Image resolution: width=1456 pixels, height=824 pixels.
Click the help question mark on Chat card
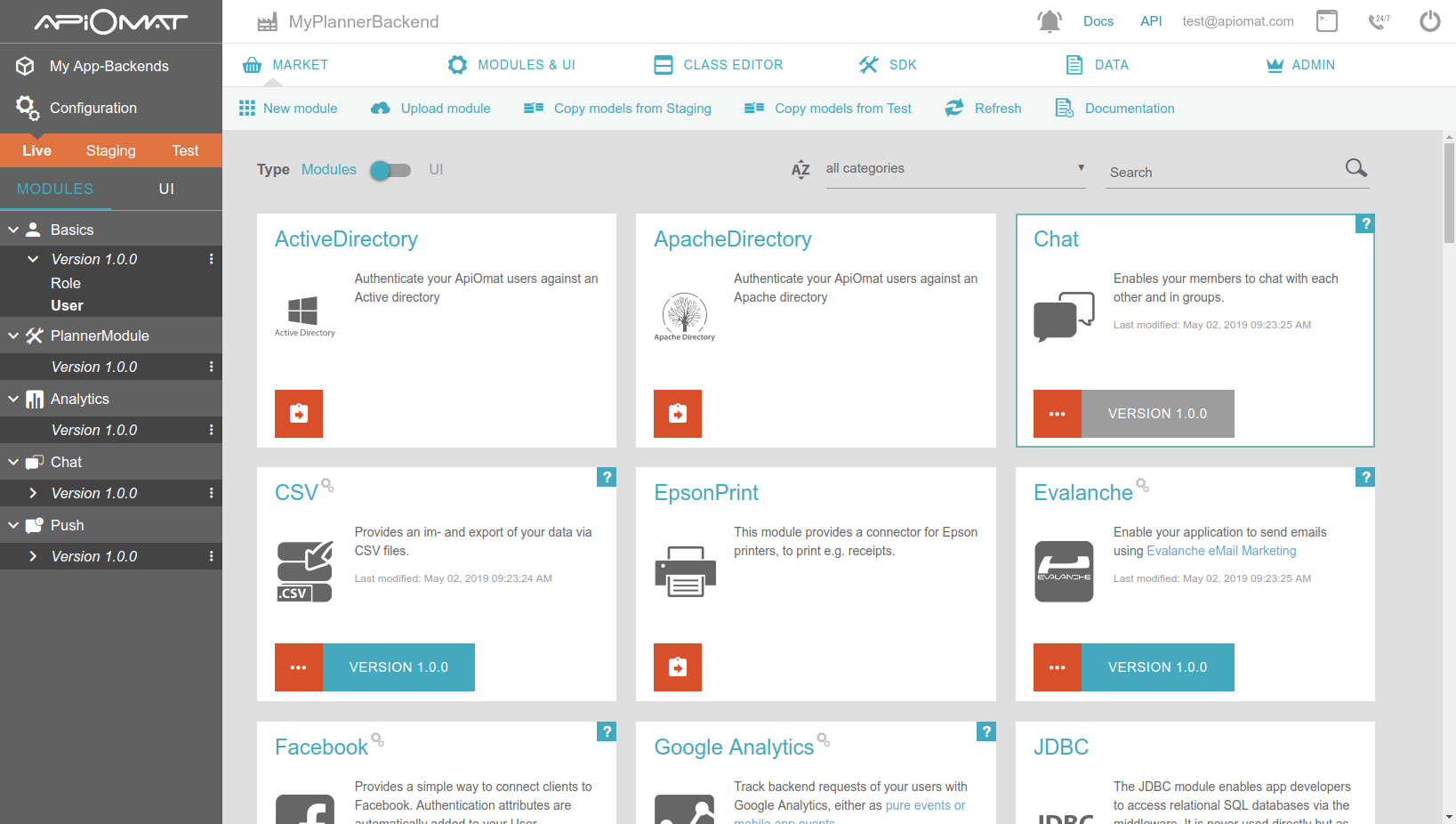(1365, 223)
